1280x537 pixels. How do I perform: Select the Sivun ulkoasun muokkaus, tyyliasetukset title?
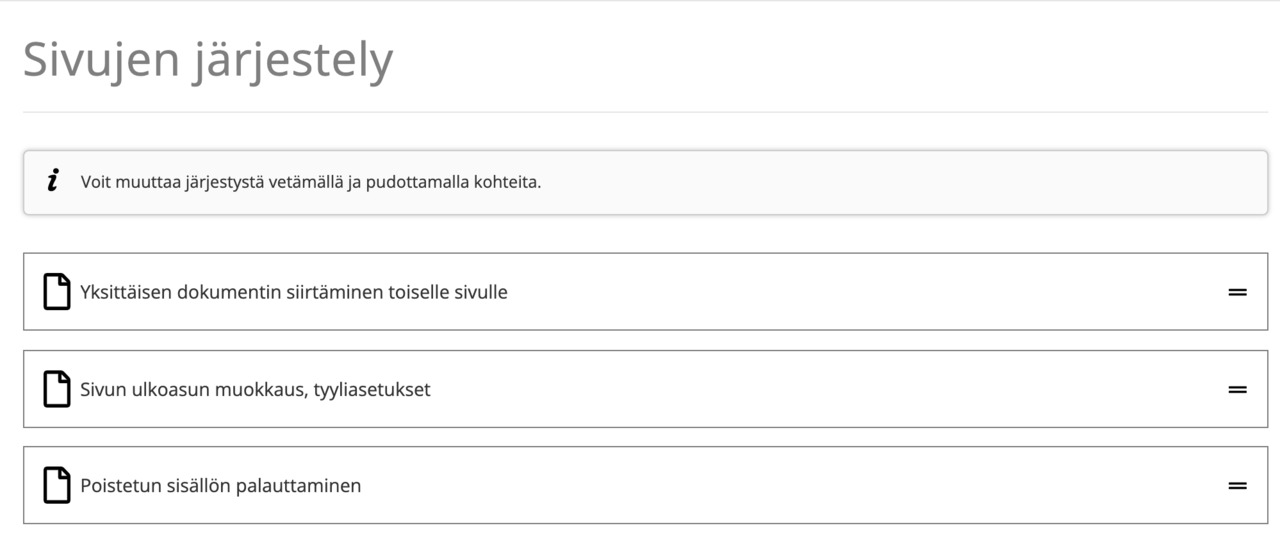(x=255, y=389)
